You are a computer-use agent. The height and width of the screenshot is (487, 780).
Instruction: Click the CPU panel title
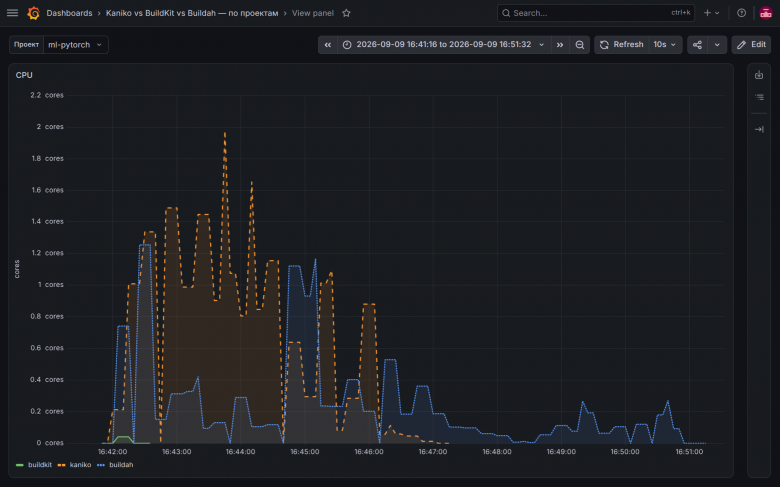(24, 75)
